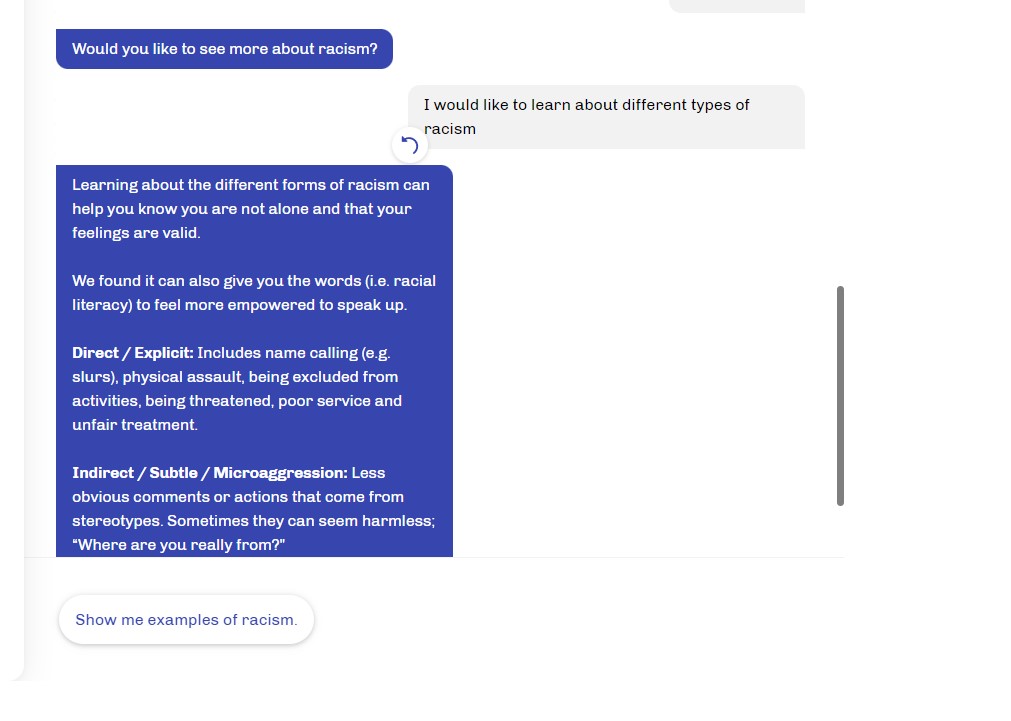Click the quoted text "Where are you really from?"

click(x=179, y=545)
